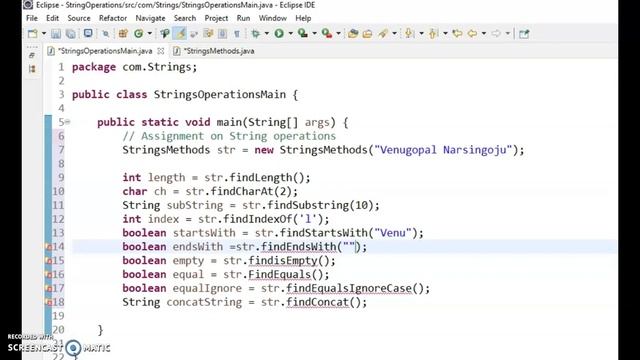Open the Project menu
The height and width of the screenshot is (360, 640).
(216, 18)
